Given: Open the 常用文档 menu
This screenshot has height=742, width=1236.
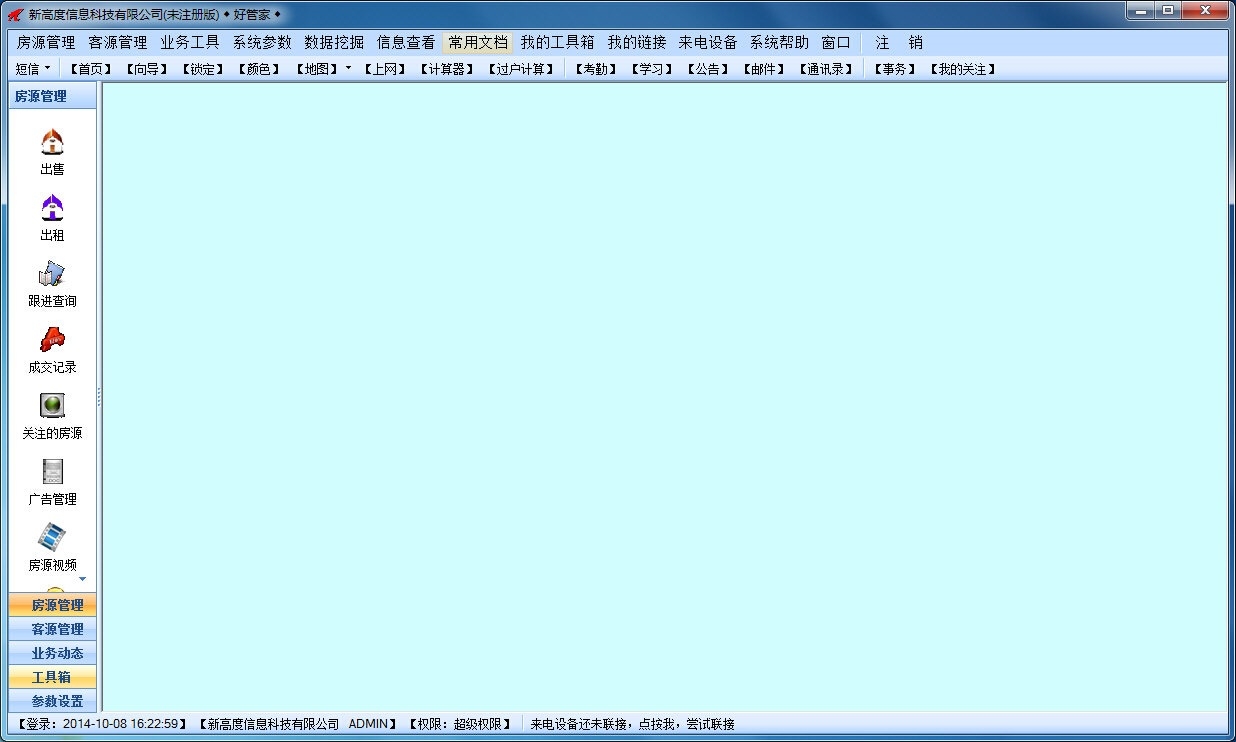Looking at the screenshot, I should point(478,43).
